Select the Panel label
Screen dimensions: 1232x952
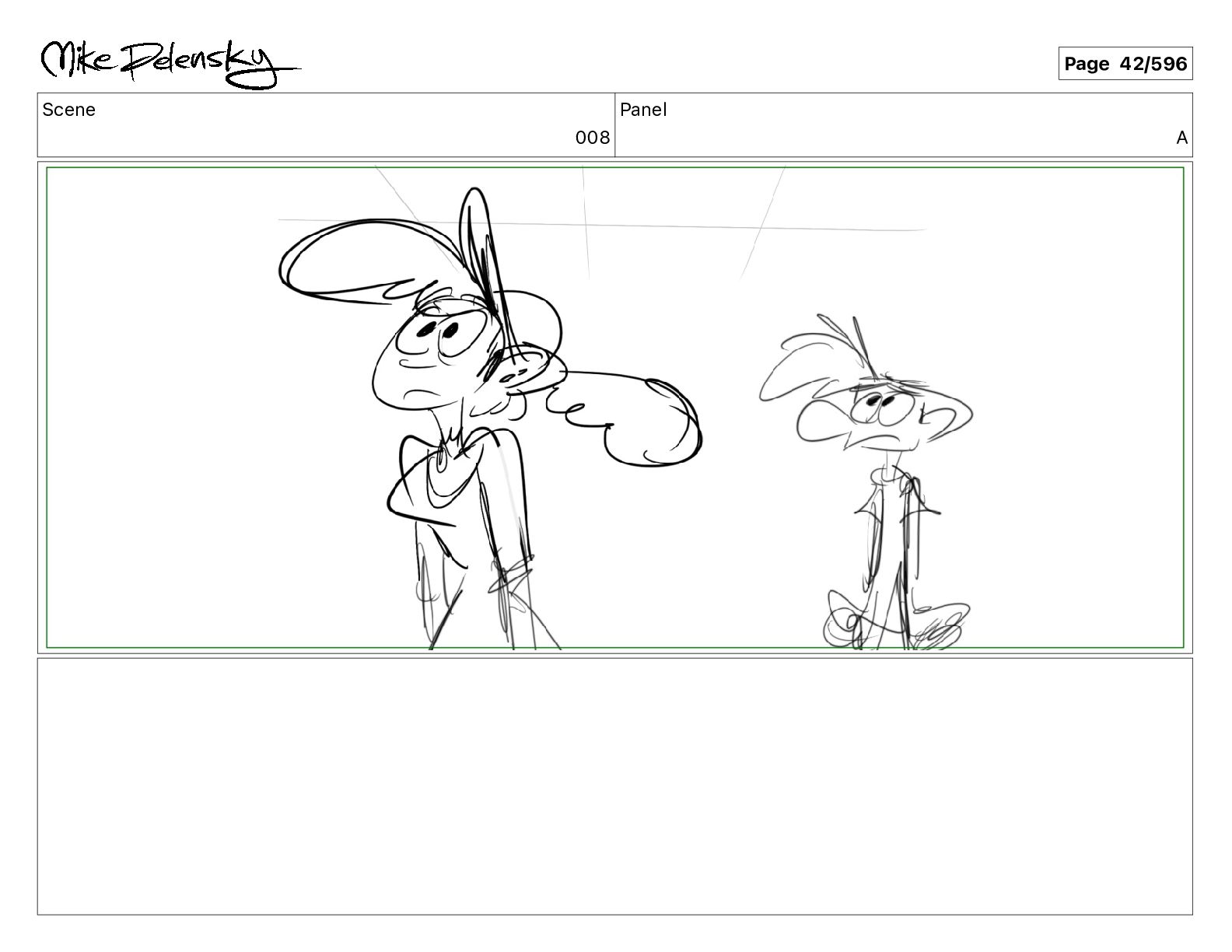(643, 110)
